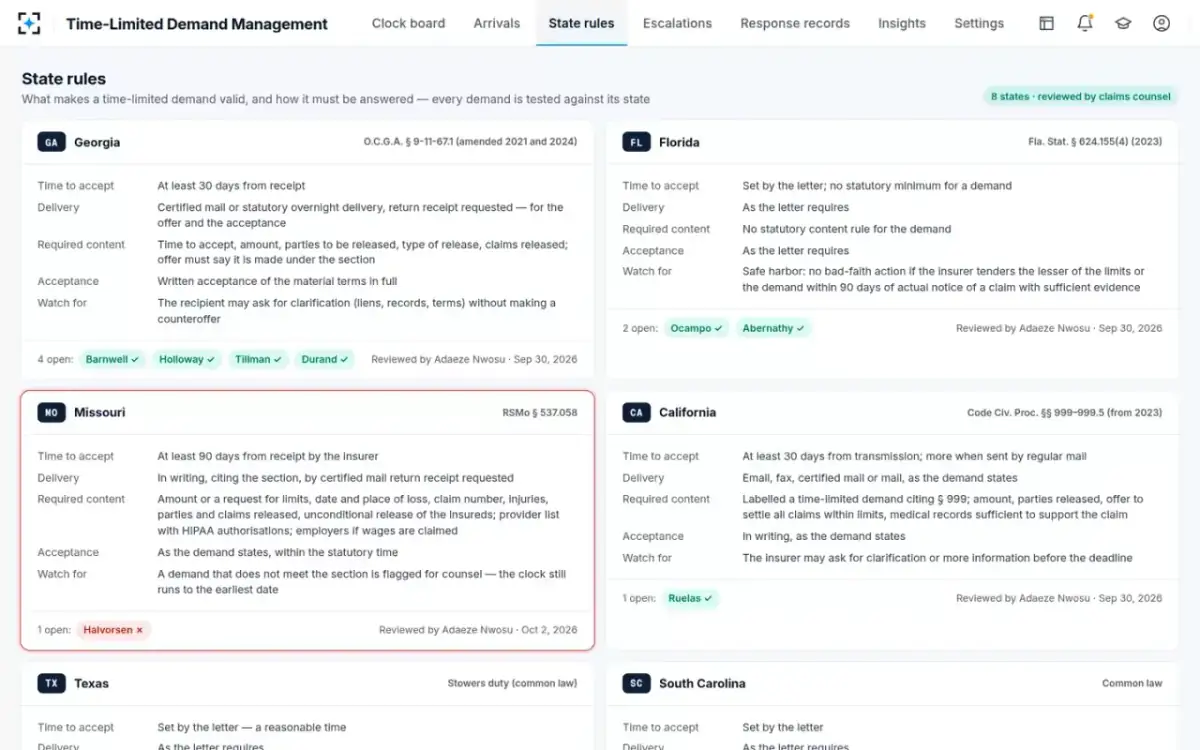Open the Holloway demand chip
The image size is (1200, 750).
[x=187, y=359]
